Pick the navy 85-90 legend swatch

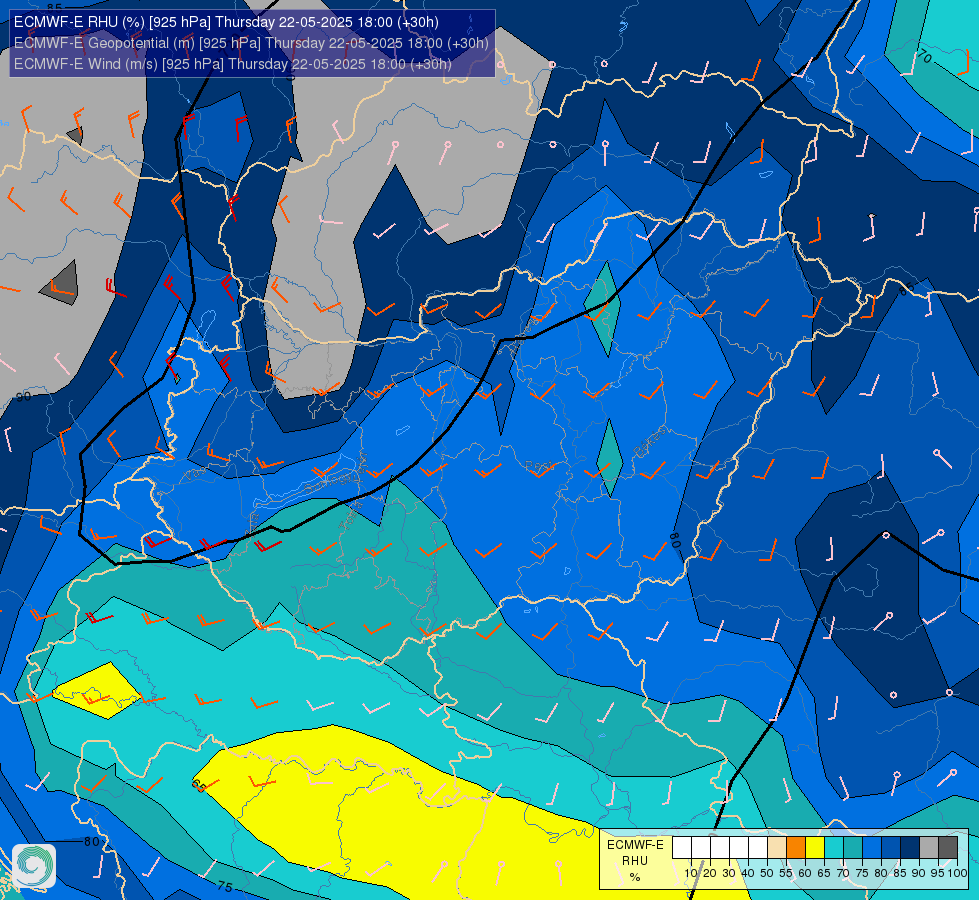910,848
